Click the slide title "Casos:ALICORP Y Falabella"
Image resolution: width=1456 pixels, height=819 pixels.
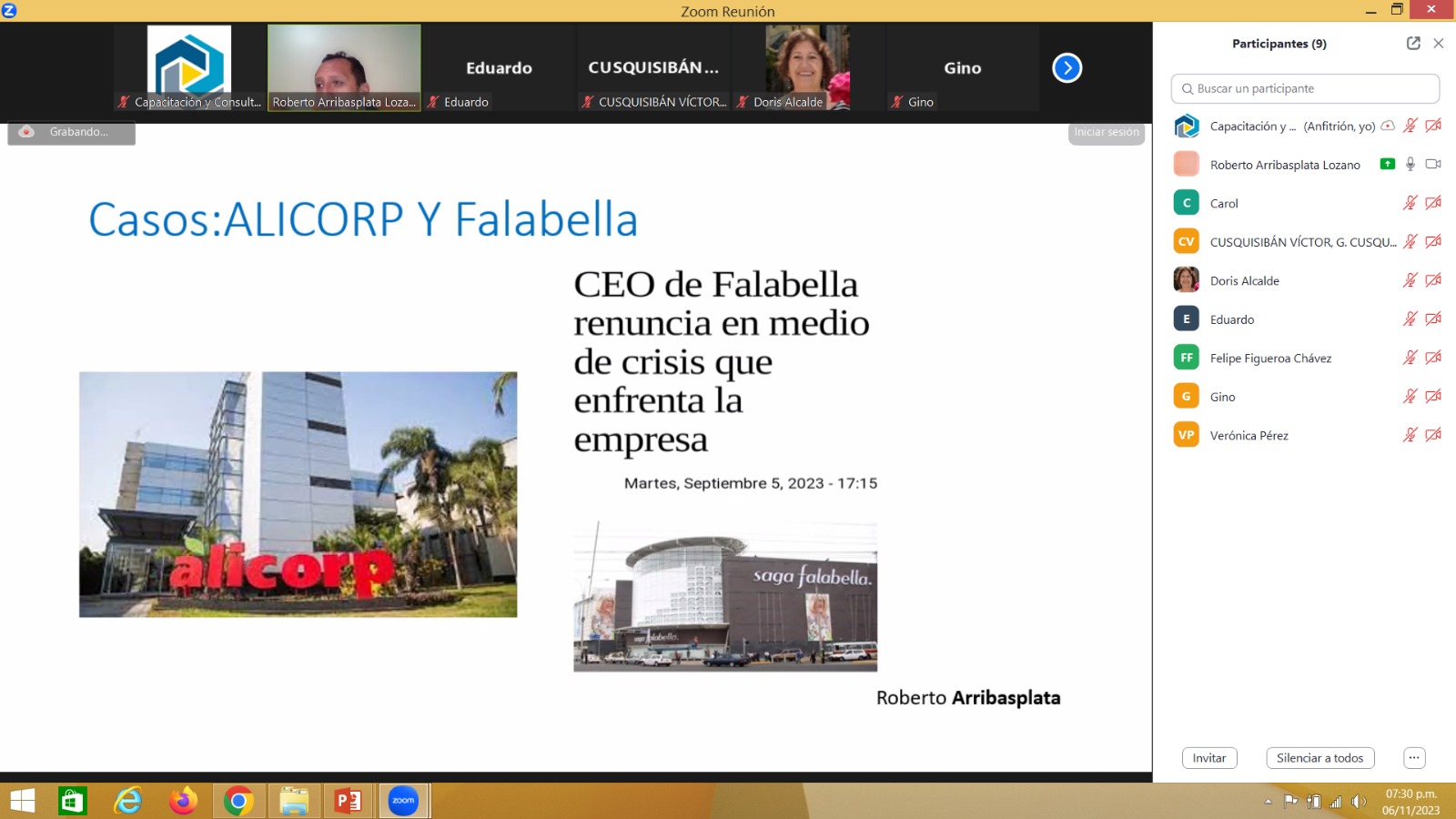[x=363, y=219]
